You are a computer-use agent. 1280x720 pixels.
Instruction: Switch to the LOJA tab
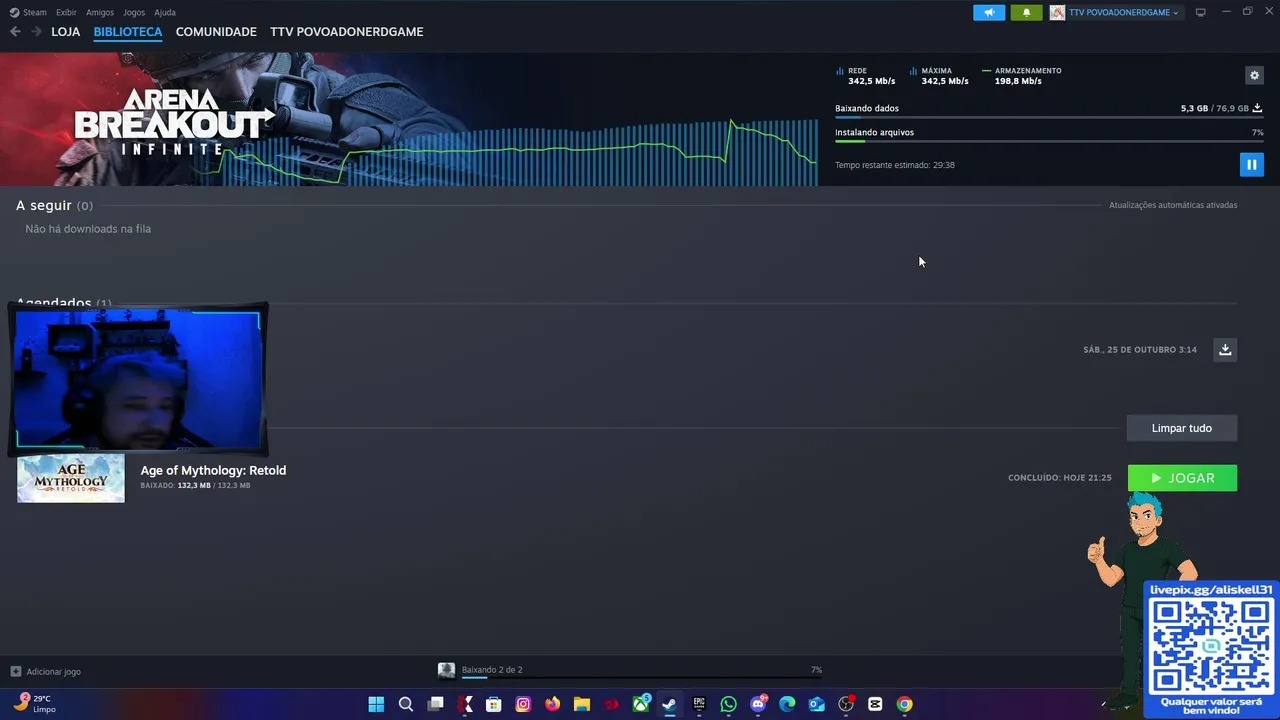coord(65,32)
